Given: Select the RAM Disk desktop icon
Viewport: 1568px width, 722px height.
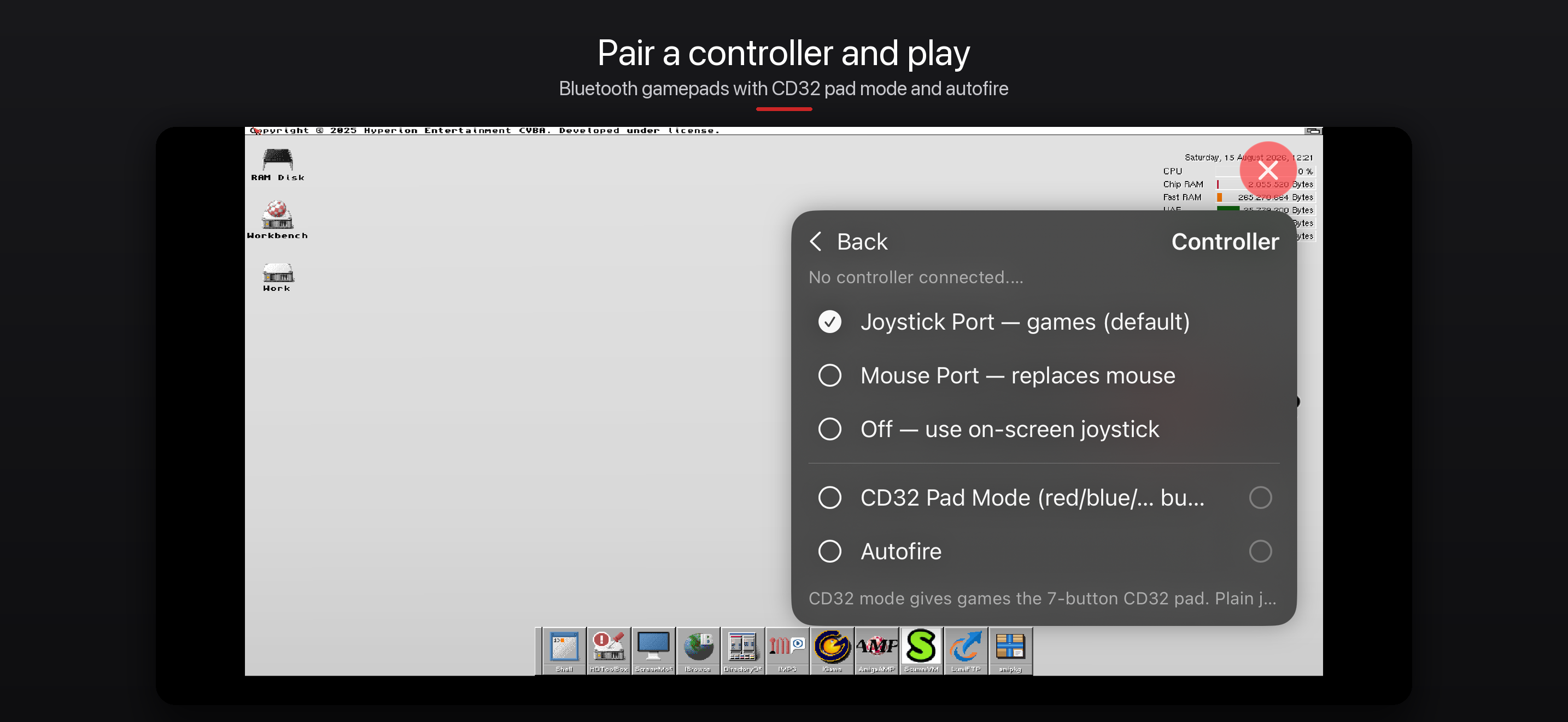Looking at the screenshot, I should point(278,165).
